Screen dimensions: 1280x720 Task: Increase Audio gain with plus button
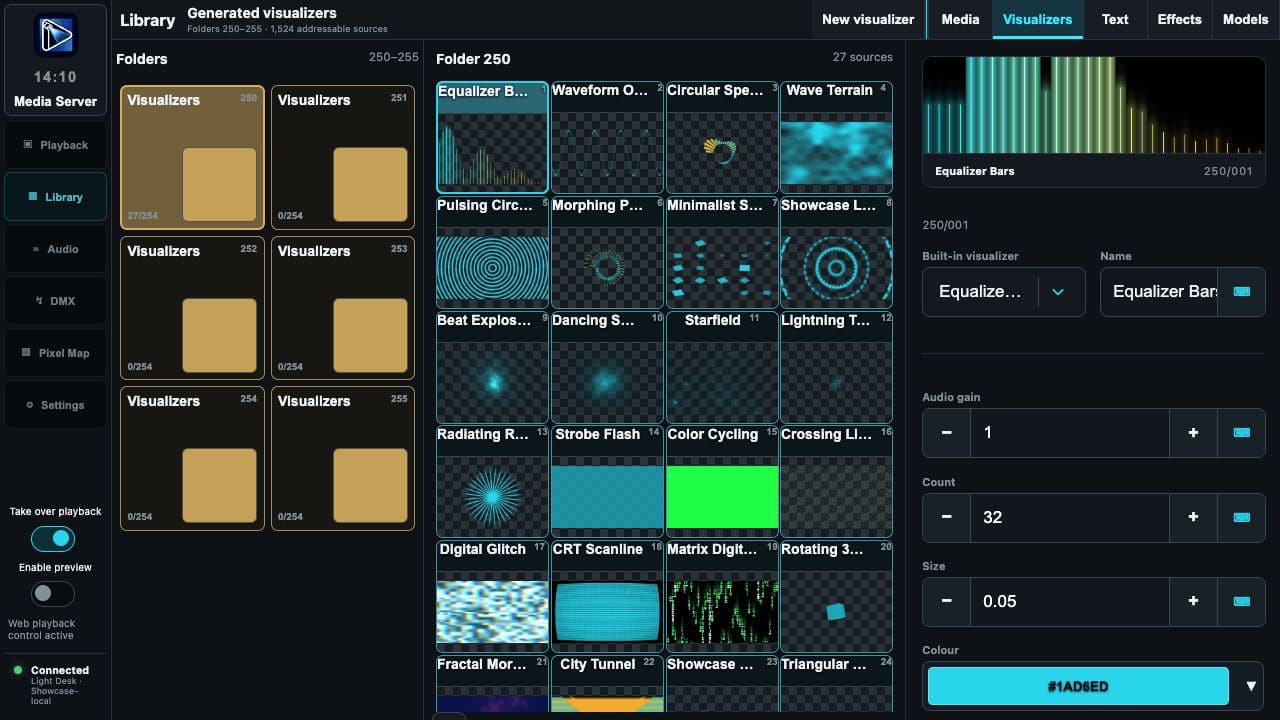pyautogui.click(x=1193, y=432)
